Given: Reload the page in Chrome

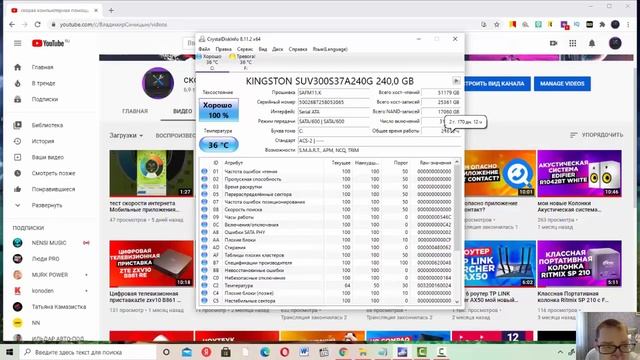Looking at the screenshot, I should tap(38, 24).
